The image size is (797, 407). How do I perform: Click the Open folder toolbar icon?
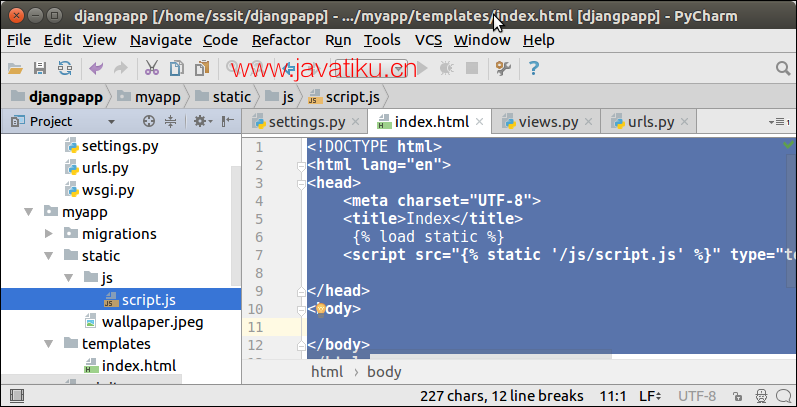(15, 68)
